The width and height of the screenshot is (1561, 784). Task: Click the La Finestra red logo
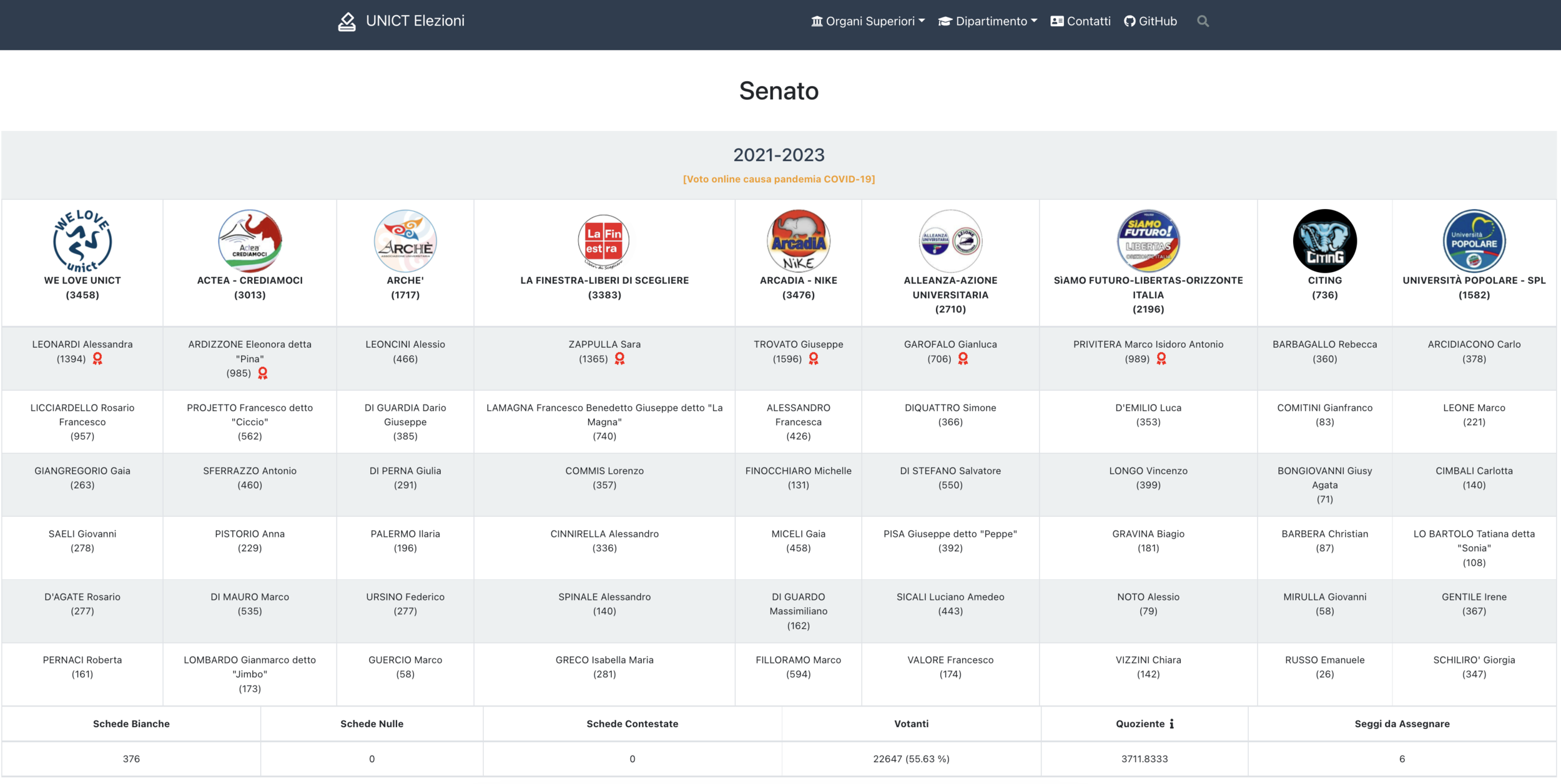pos(604,241)
